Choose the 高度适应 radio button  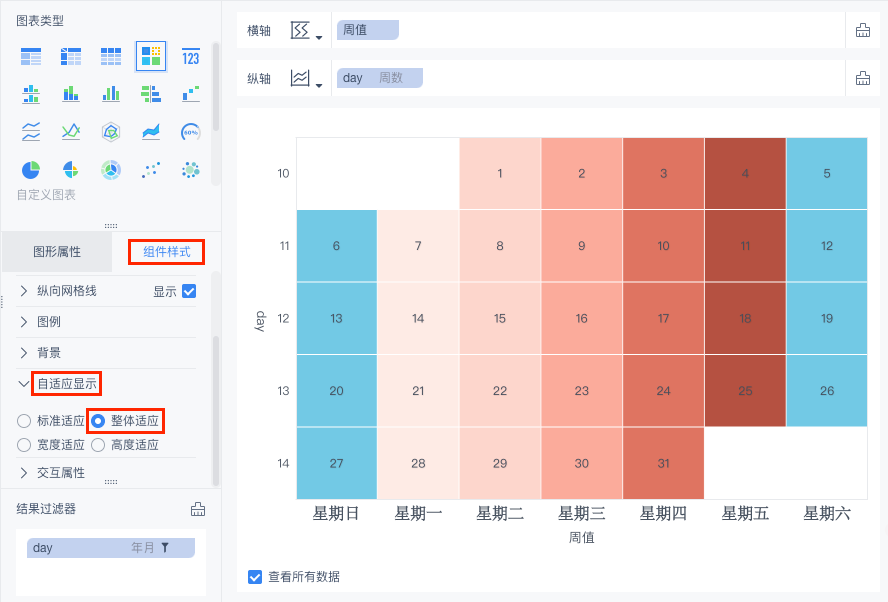click(98, 445)
